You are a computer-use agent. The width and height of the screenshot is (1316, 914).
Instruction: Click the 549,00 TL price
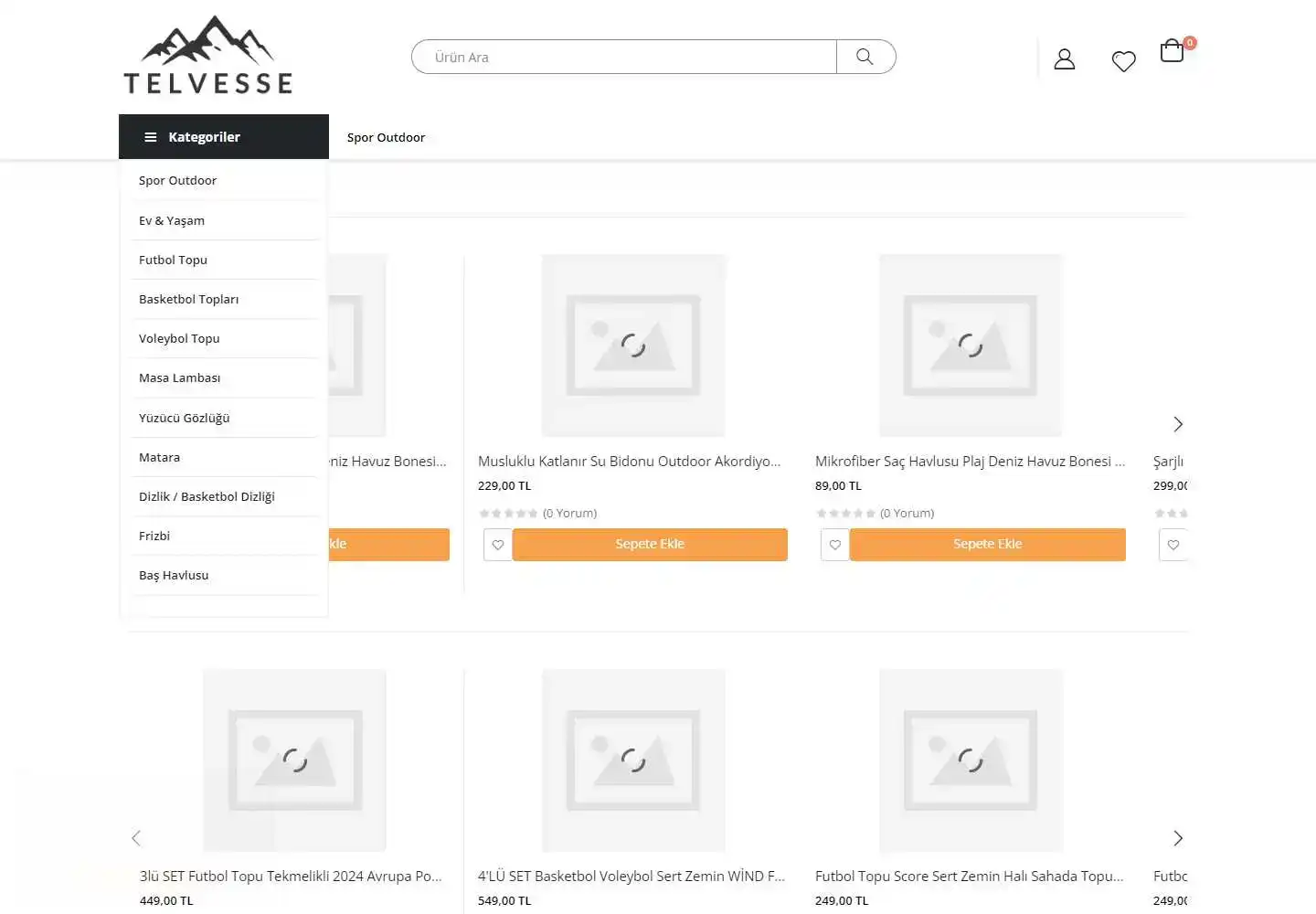(504, 900)
